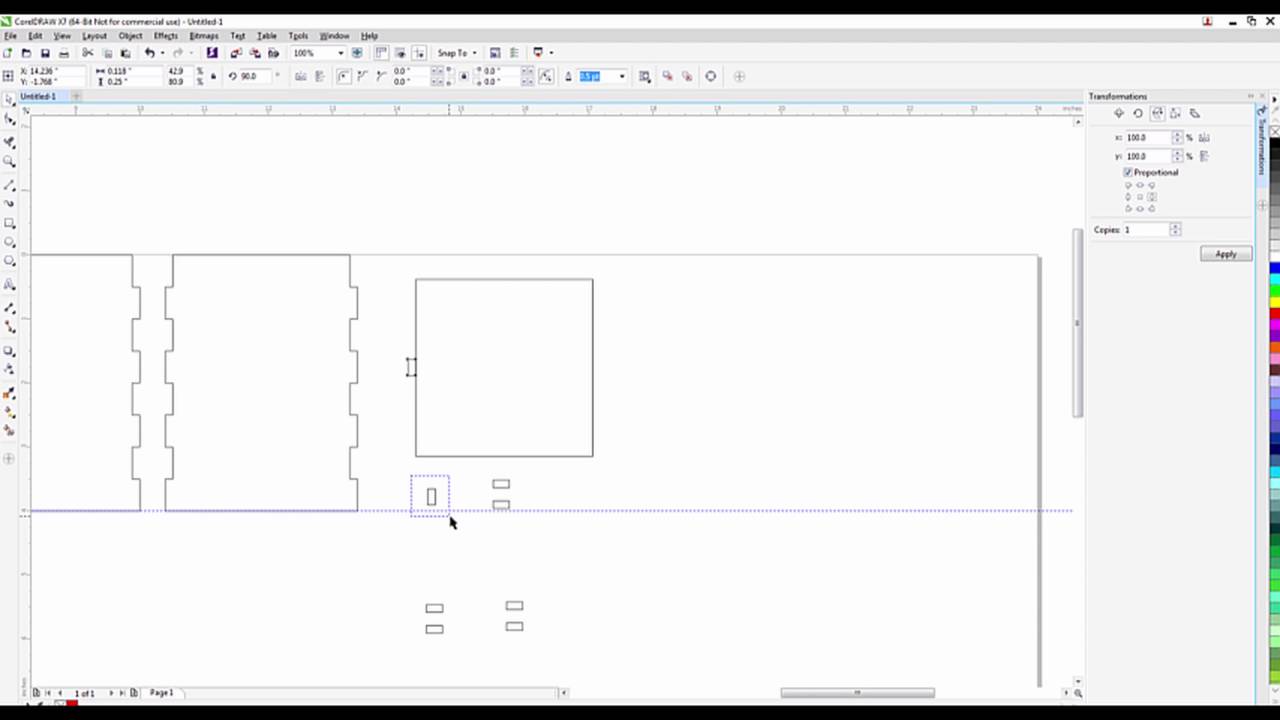Image resolution: width=1280 pixels, height=720 pixels.
Task: Open the Position tab in Transformations docker
Action: (1119, 113)
